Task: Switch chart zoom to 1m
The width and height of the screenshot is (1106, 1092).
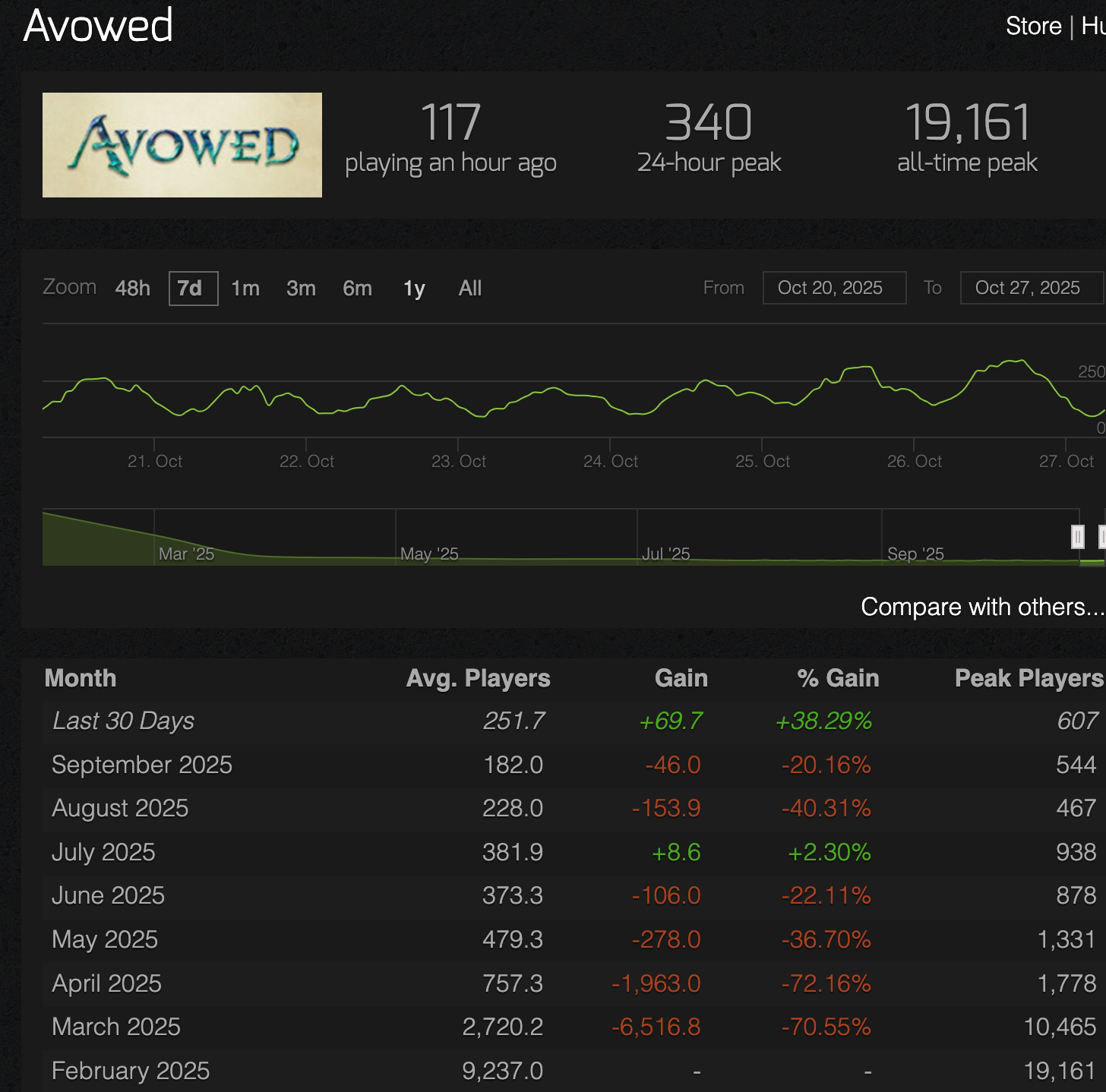Action: [x=245, y=289]
